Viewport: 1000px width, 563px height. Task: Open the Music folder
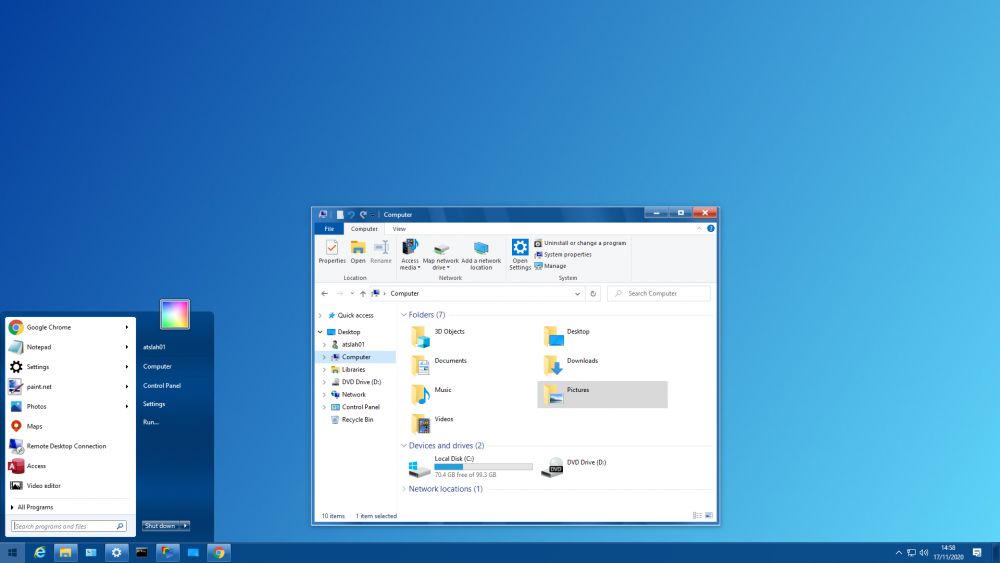click(421, 394)
